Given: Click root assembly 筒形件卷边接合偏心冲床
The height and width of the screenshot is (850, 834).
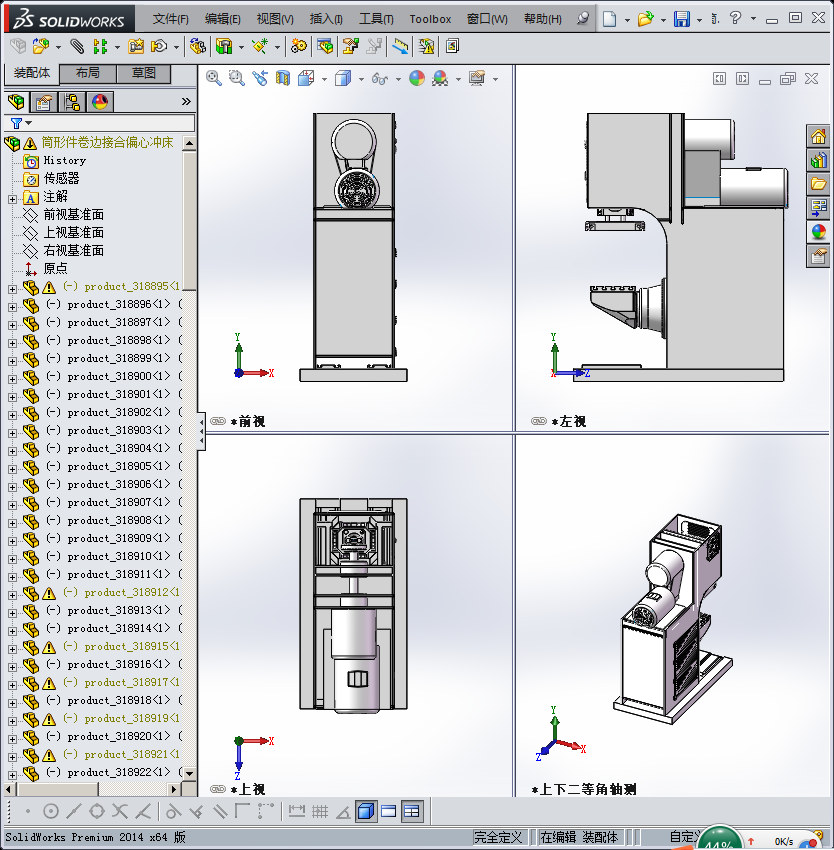Looking at the screenshot, I should point(107,143).
